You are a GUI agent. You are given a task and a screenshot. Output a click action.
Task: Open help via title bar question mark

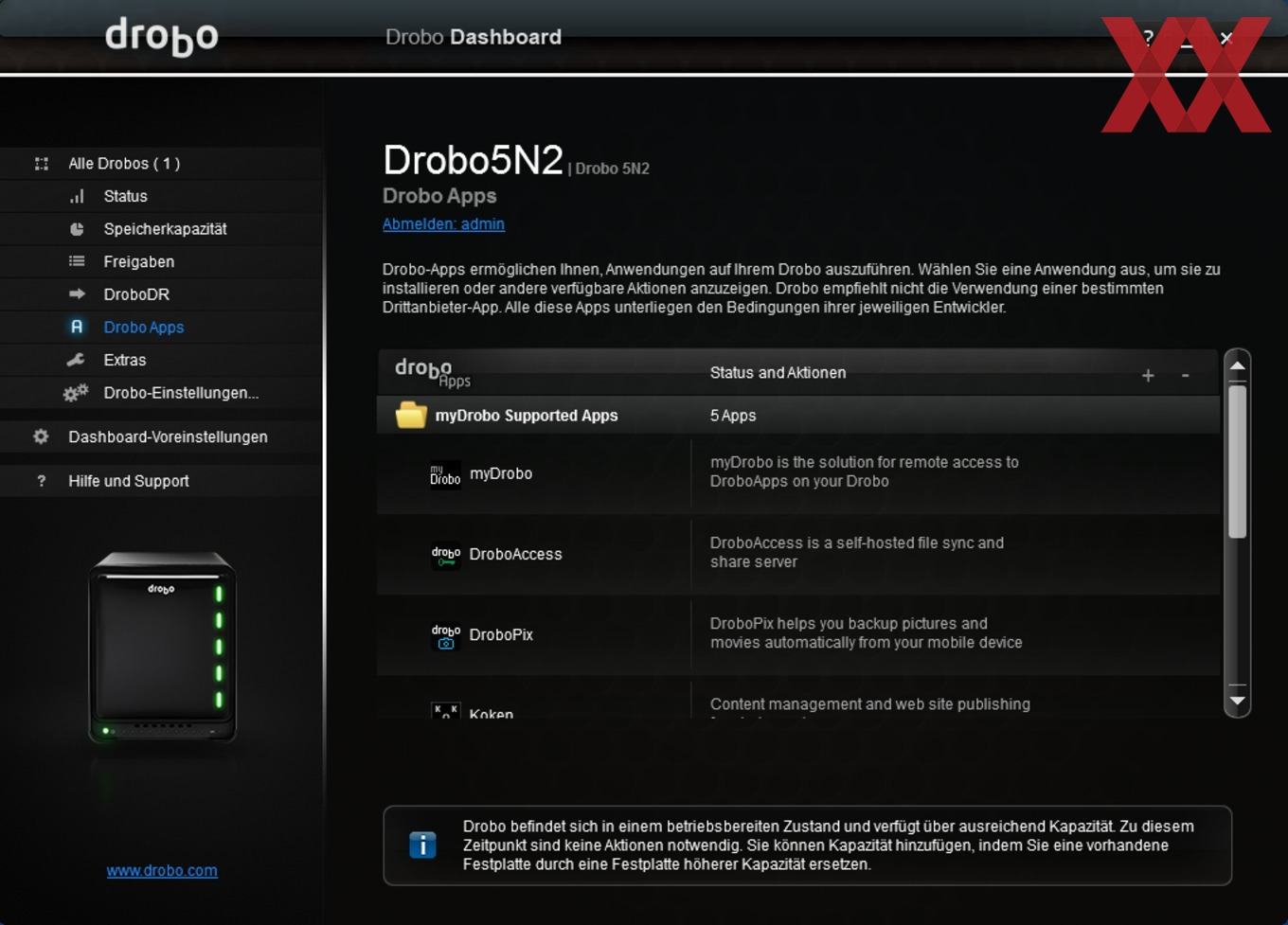pyautogui.click(x=1148, y=38)
